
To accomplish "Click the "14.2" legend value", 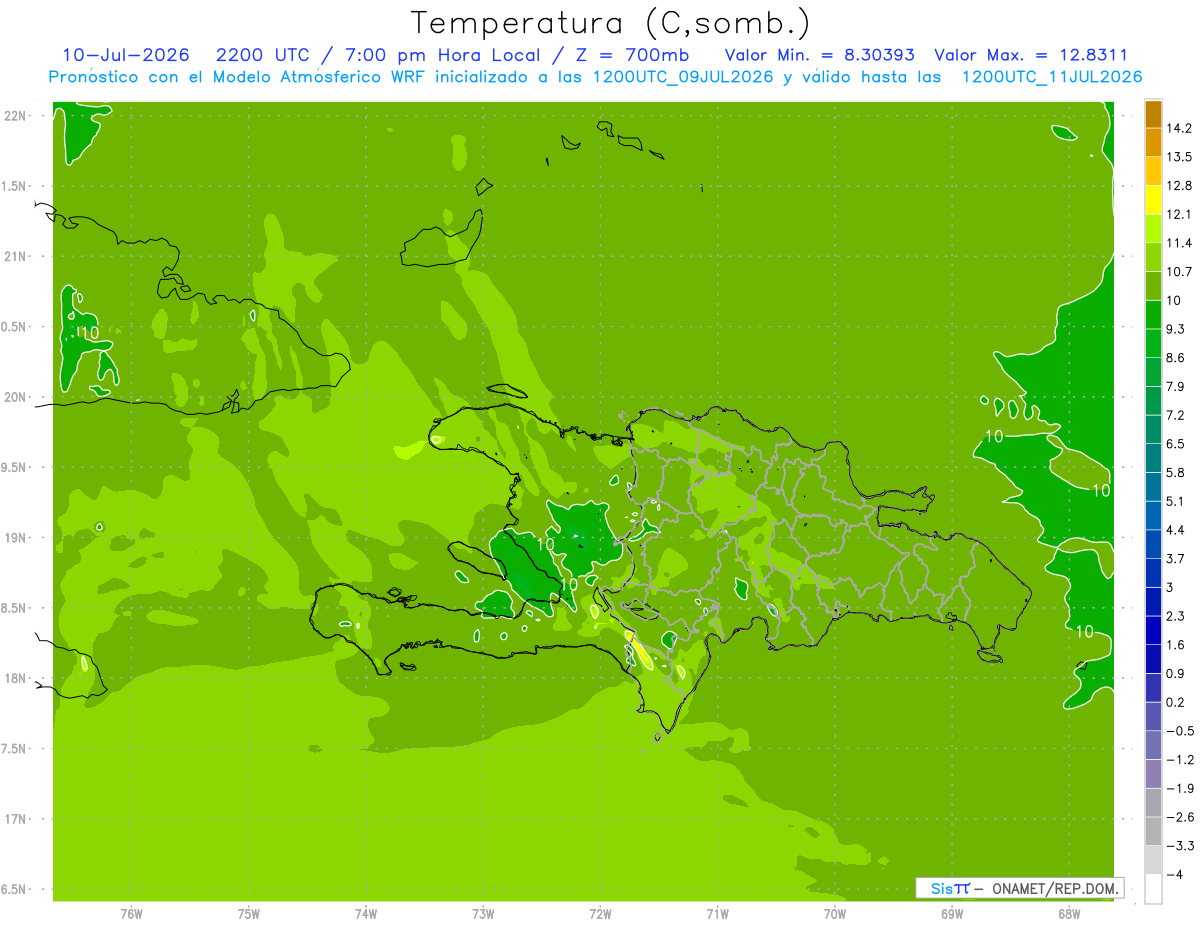I will [x=1179, y=128].
